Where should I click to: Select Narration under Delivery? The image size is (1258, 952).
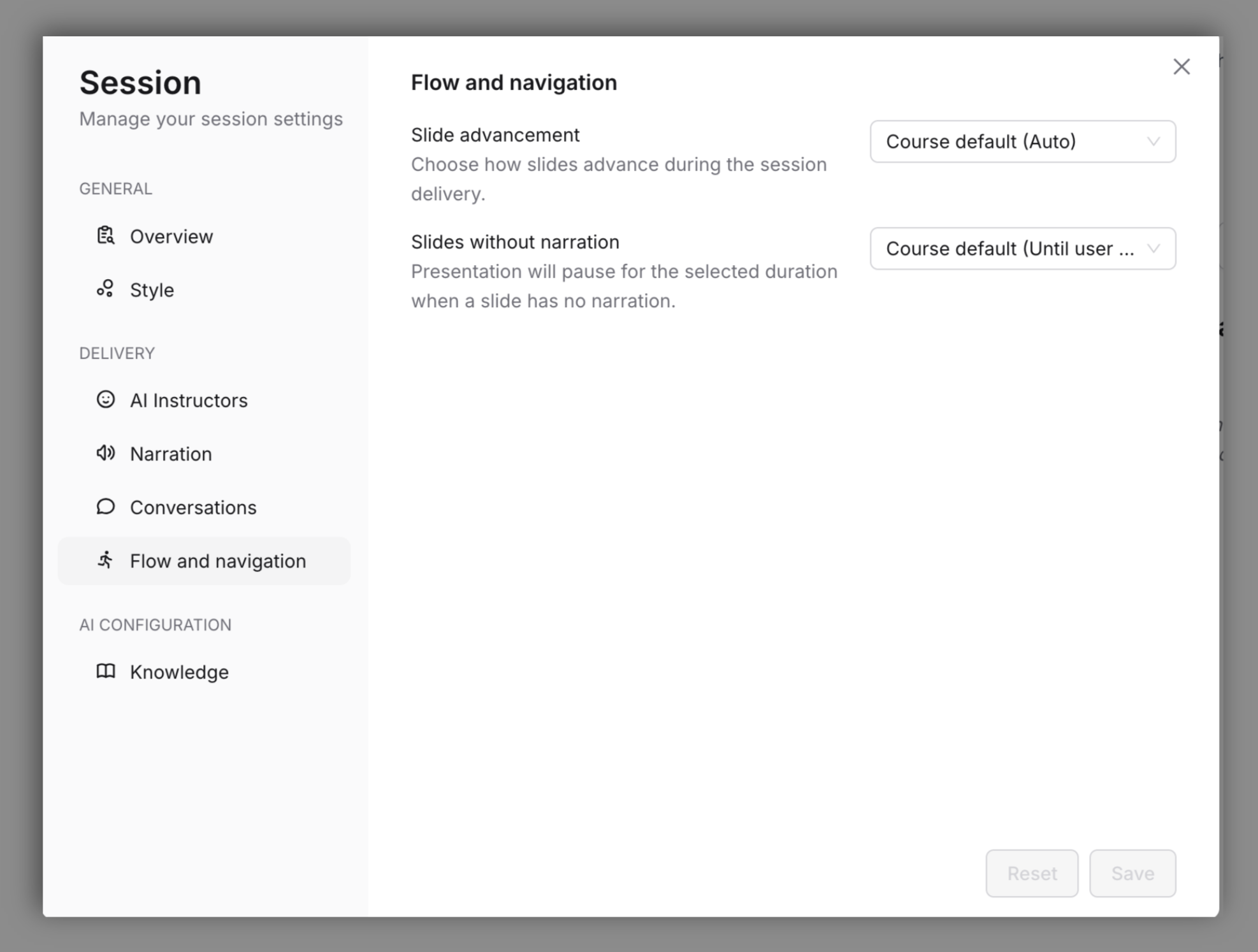171,453
